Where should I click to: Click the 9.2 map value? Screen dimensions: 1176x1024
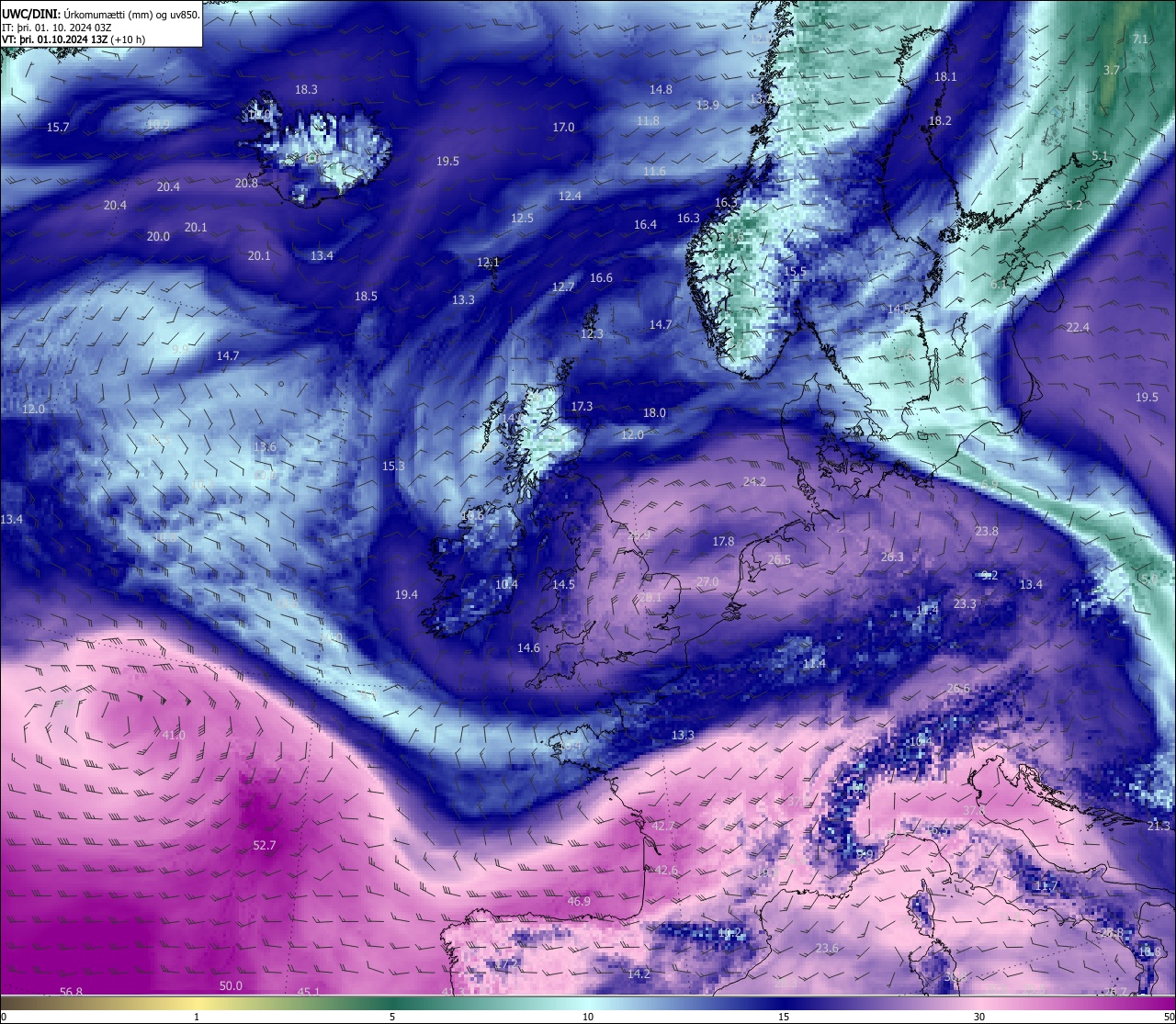[x=989, y=575]
